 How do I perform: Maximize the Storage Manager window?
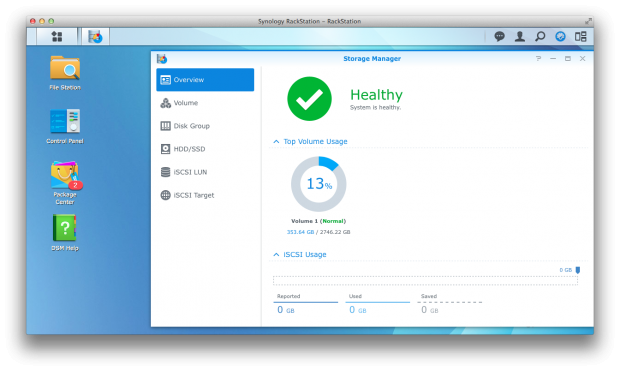click(x=567, y=59)
